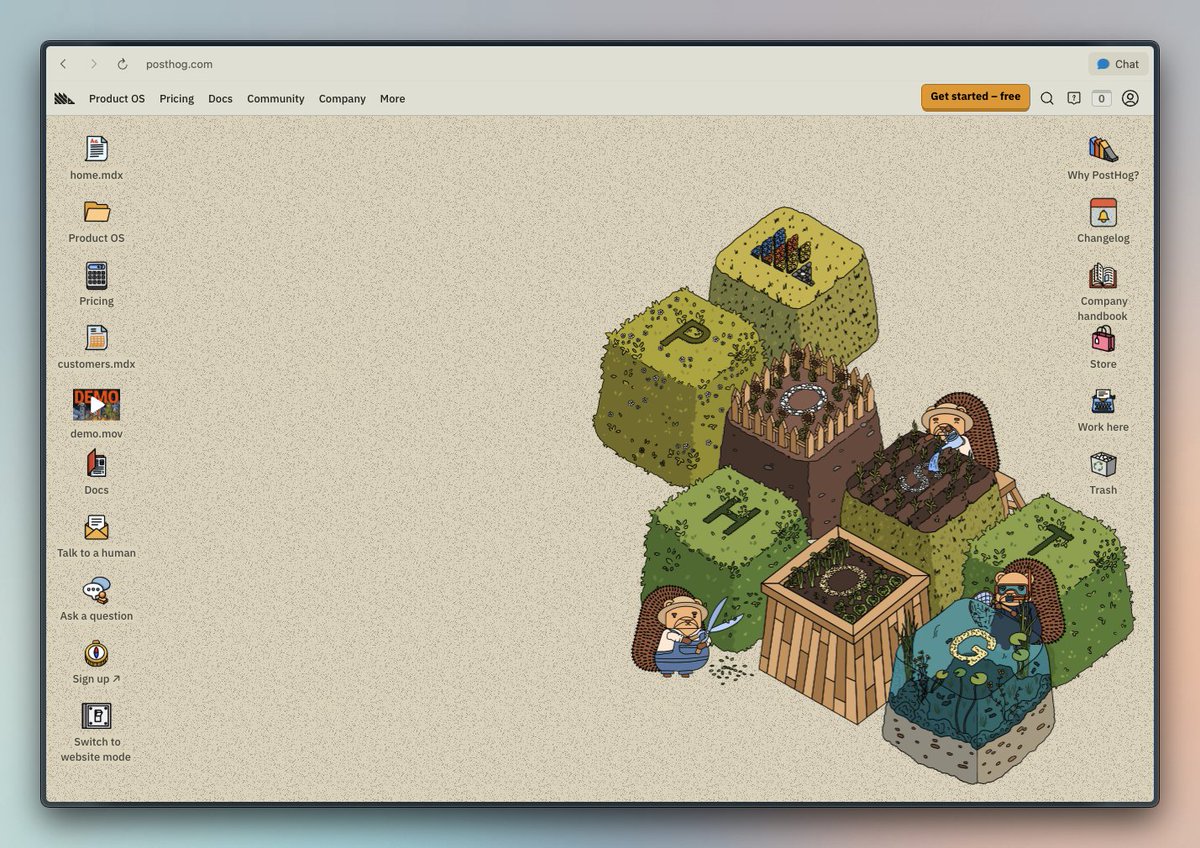Open the Work here typewriter icon
Screen dimensions: 1200x848
click(1103, 401)
